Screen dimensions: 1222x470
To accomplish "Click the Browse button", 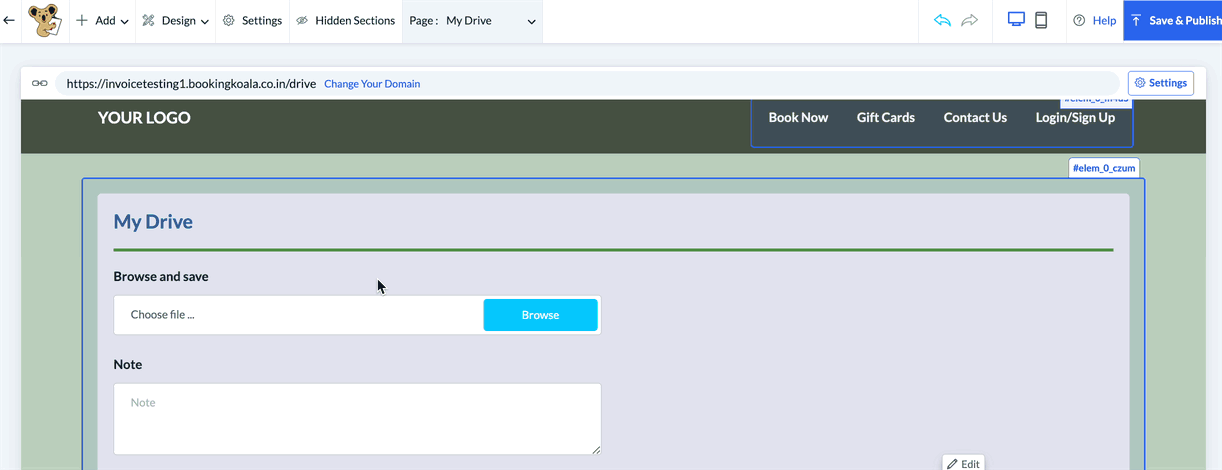I will click(540, 315).
